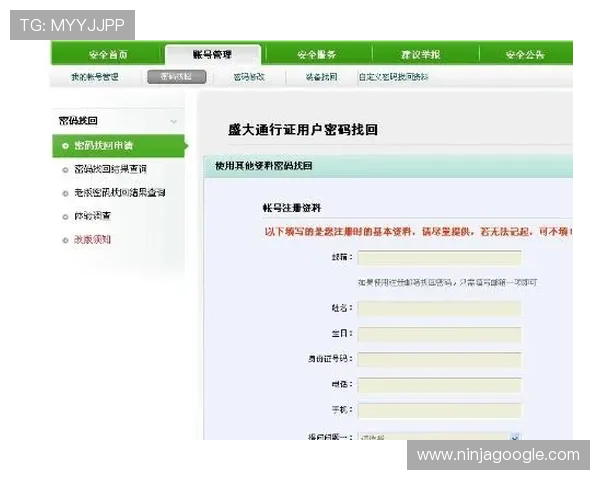Go to the 建议举报 tab

(x=421, y=54)
